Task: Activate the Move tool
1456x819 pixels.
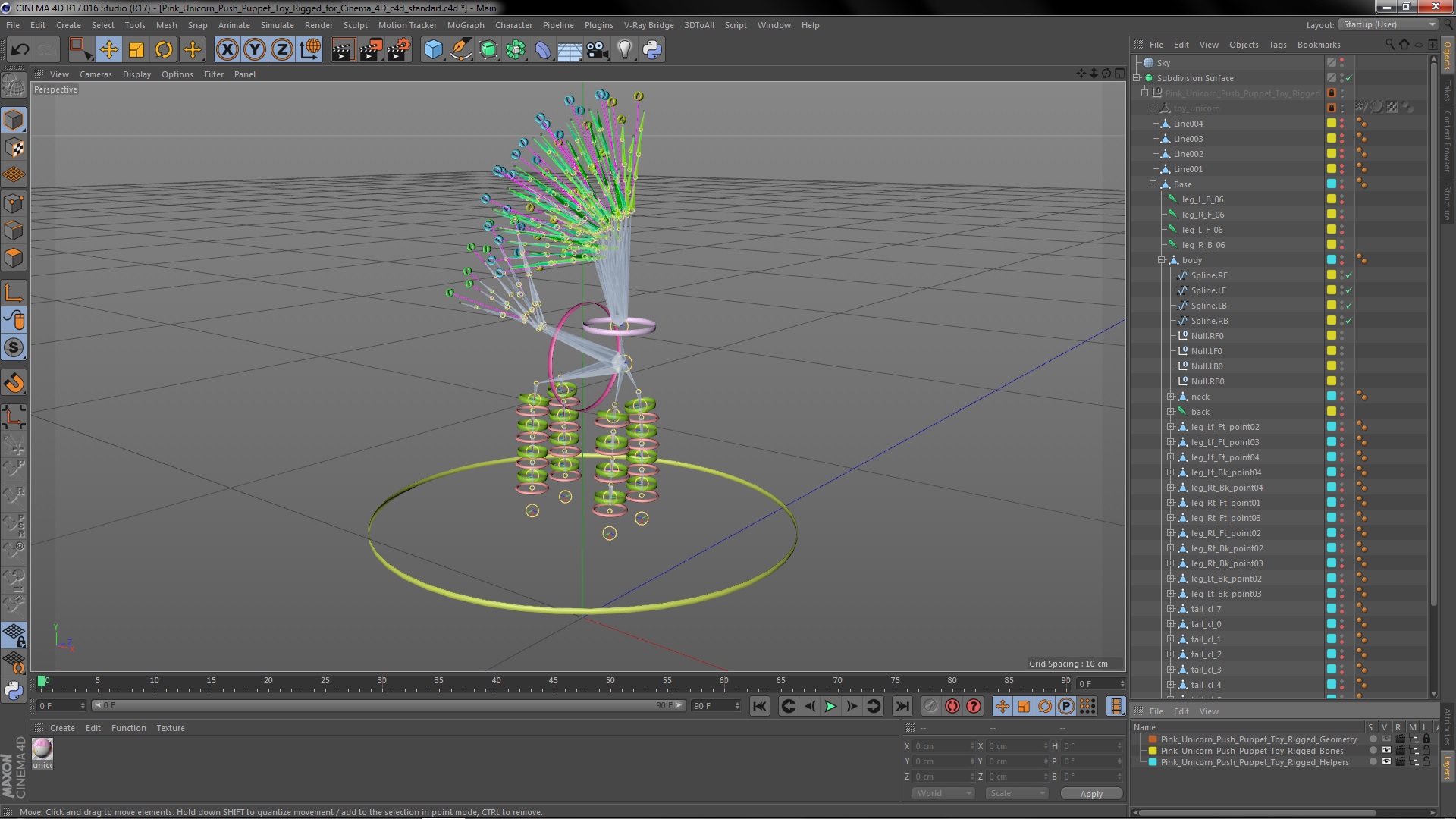Action: click(108, 50)
